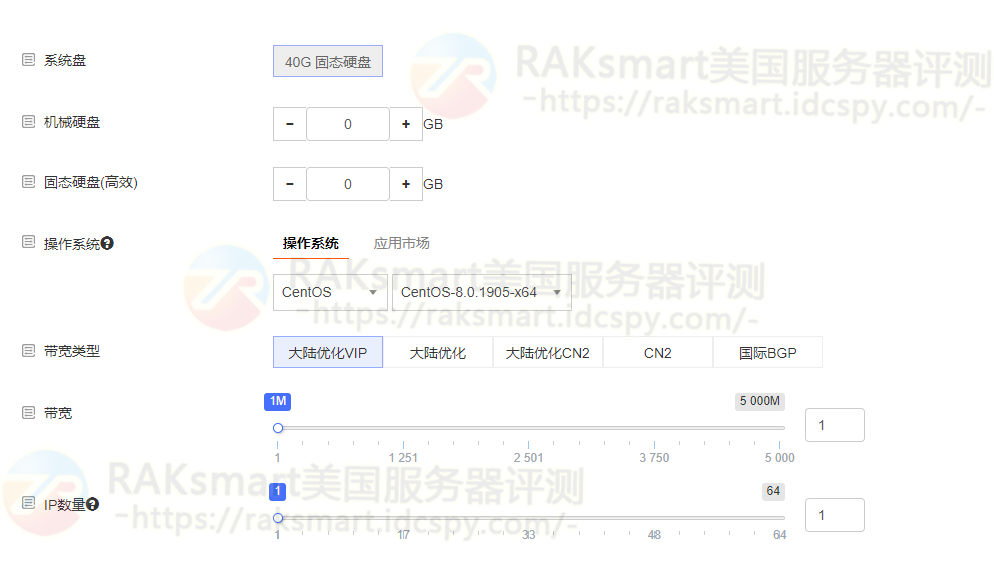Select the 40G 固态硬盘 system disk option

tap(328, 61)
